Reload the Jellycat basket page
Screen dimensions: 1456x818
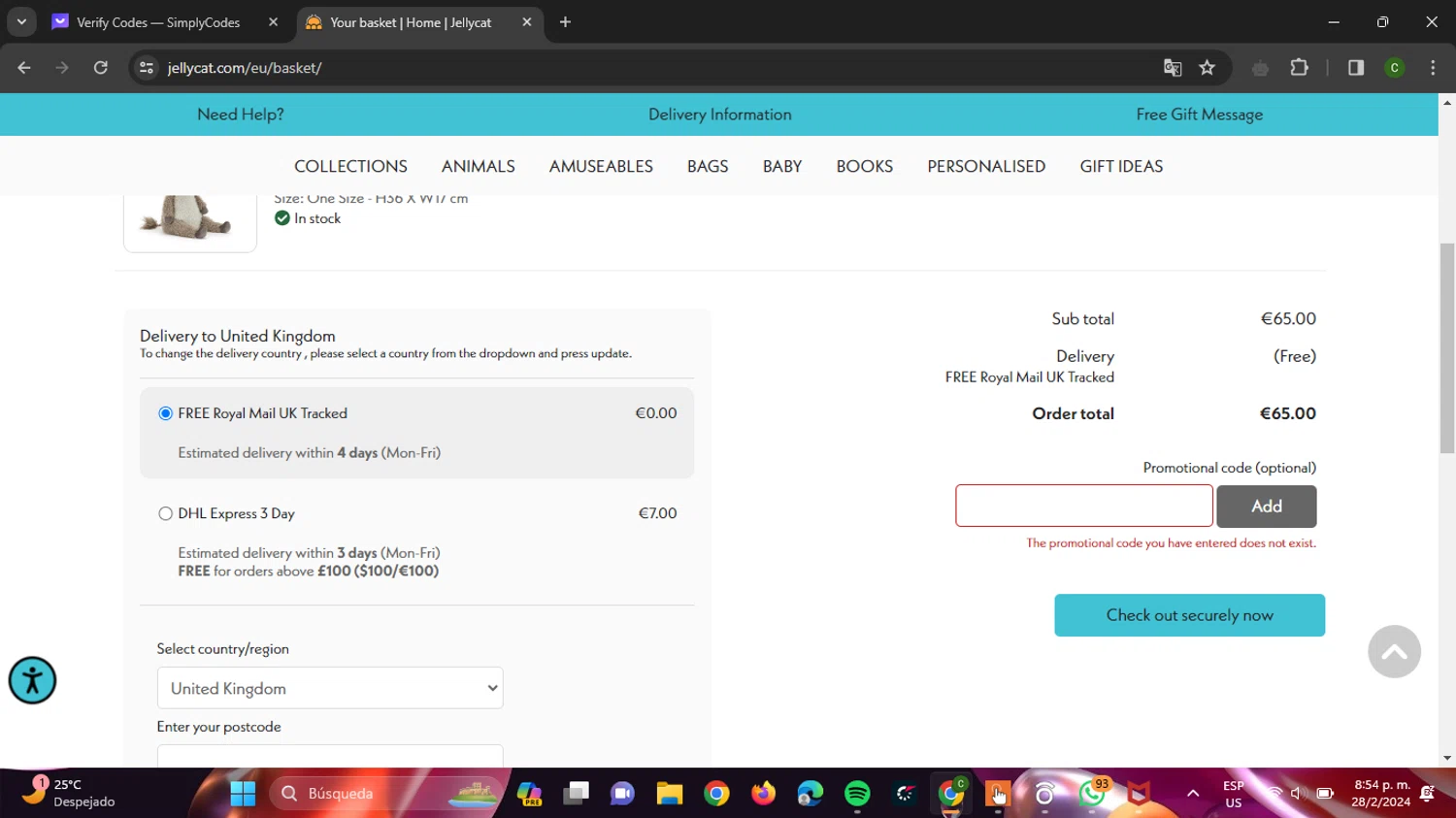pos(101,68)
